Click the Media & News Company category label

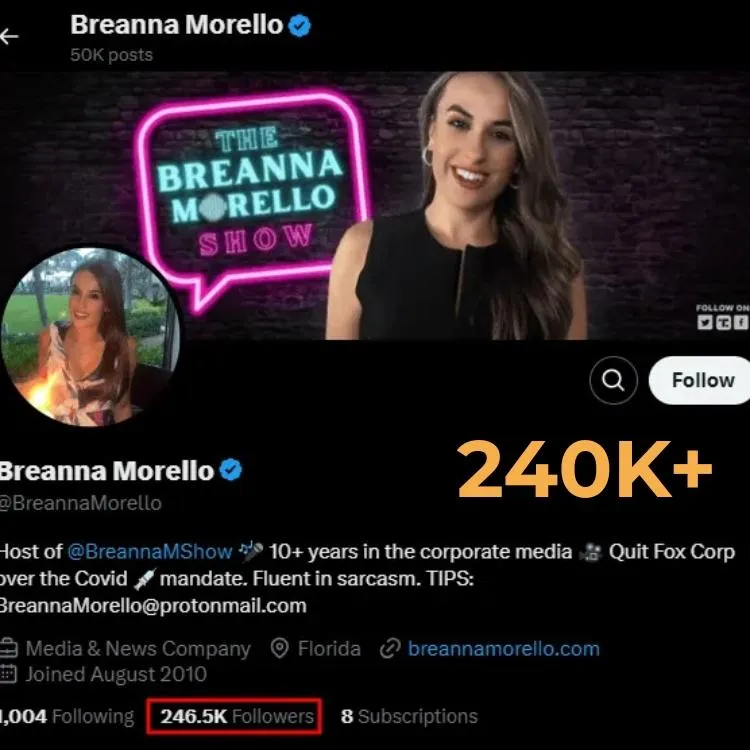tap(138, 649)
